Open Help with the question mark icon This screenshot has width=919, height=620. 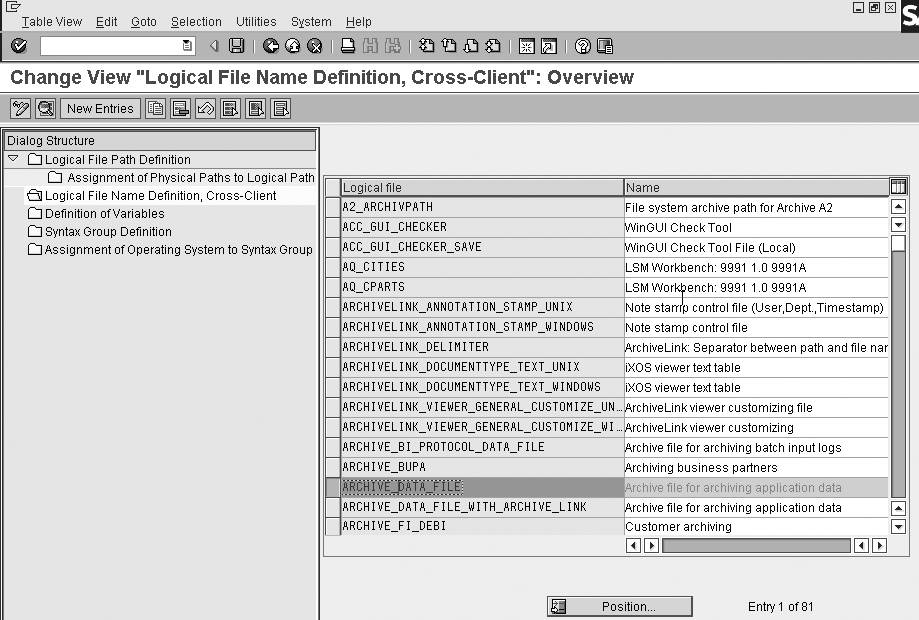583,46
